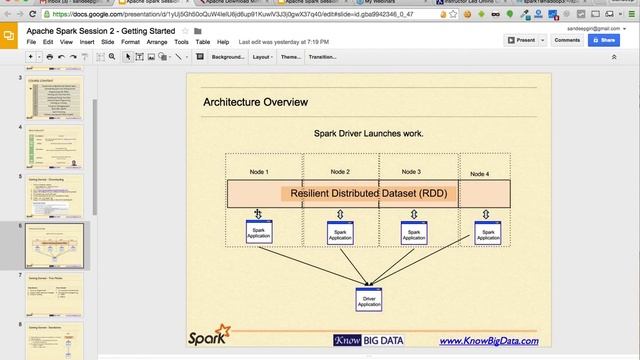Collapse the menus with double chevron

coord(614,57)
